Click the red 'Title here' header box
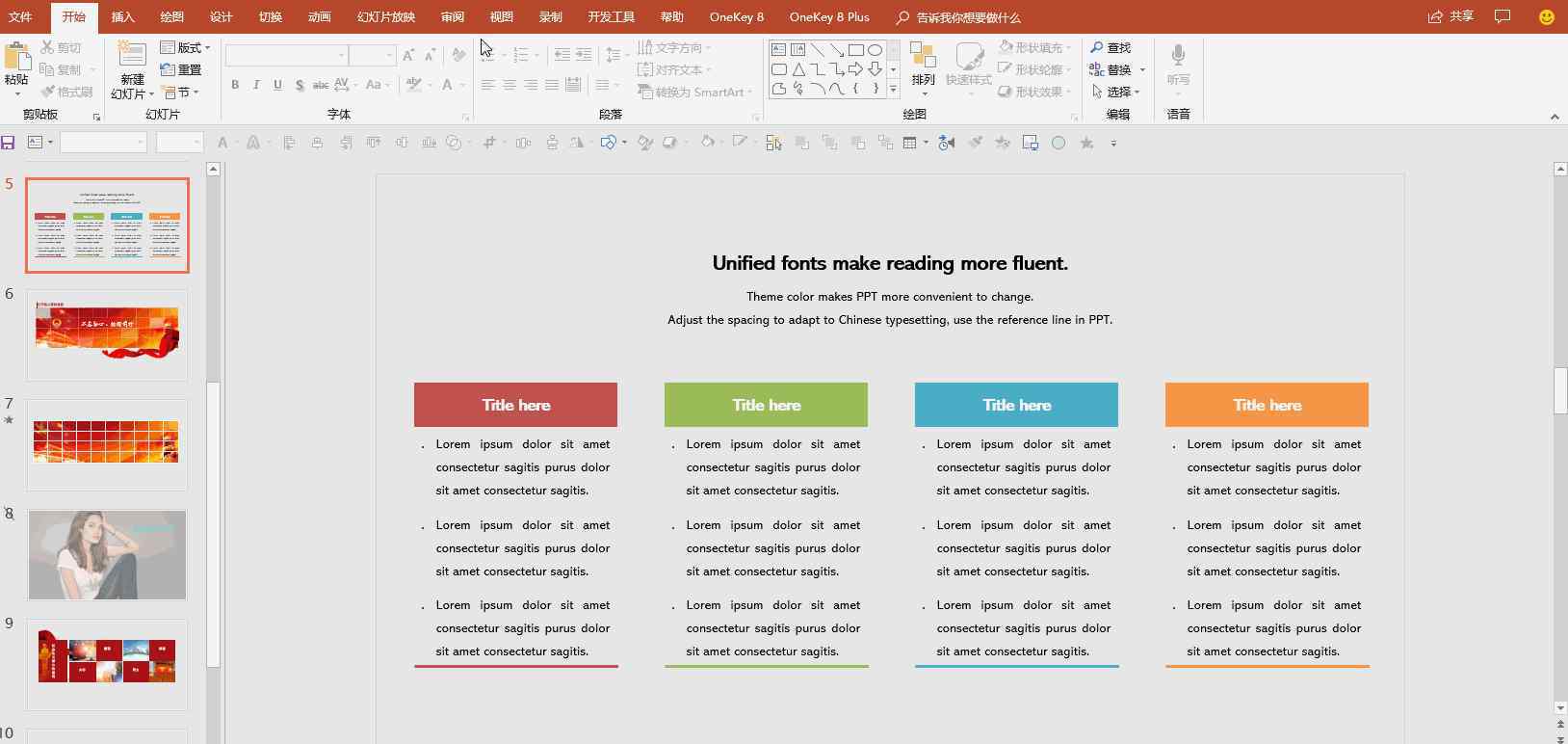The width and height of the screenshot is (1568, 744). pyautogui.click(x=516, y=405)
